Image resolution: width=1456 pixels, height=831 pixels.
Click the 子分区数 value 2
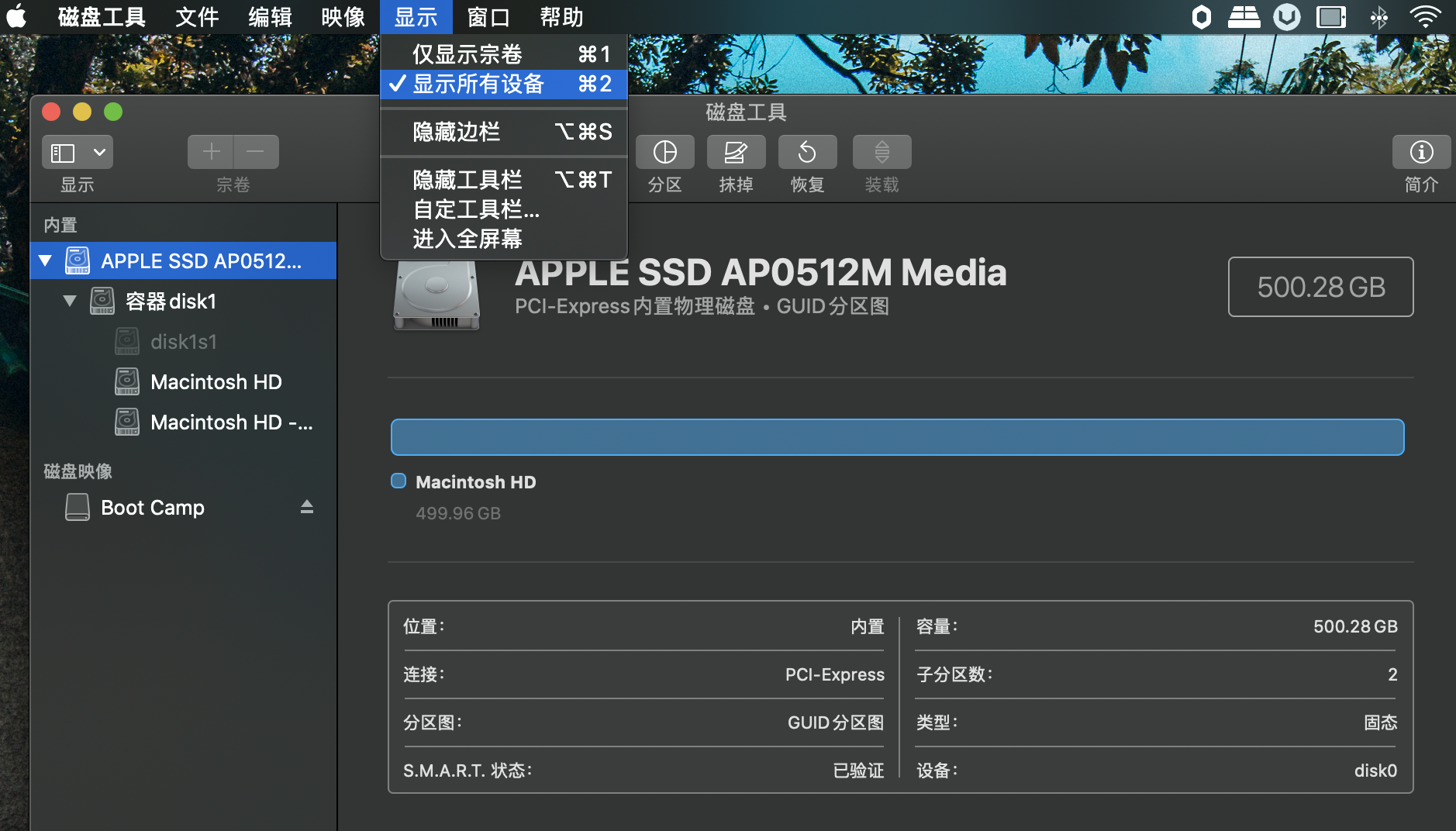[x=1392, y=674]
